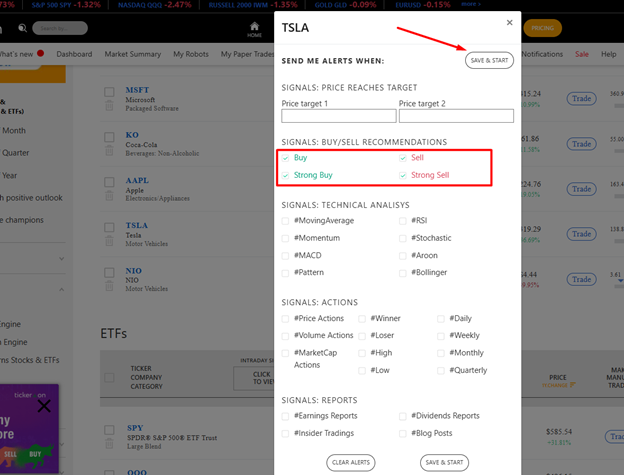Click top SAVE & START button
Image resolution: width=624 pixels, height=475 pixels.
[489, 60]
